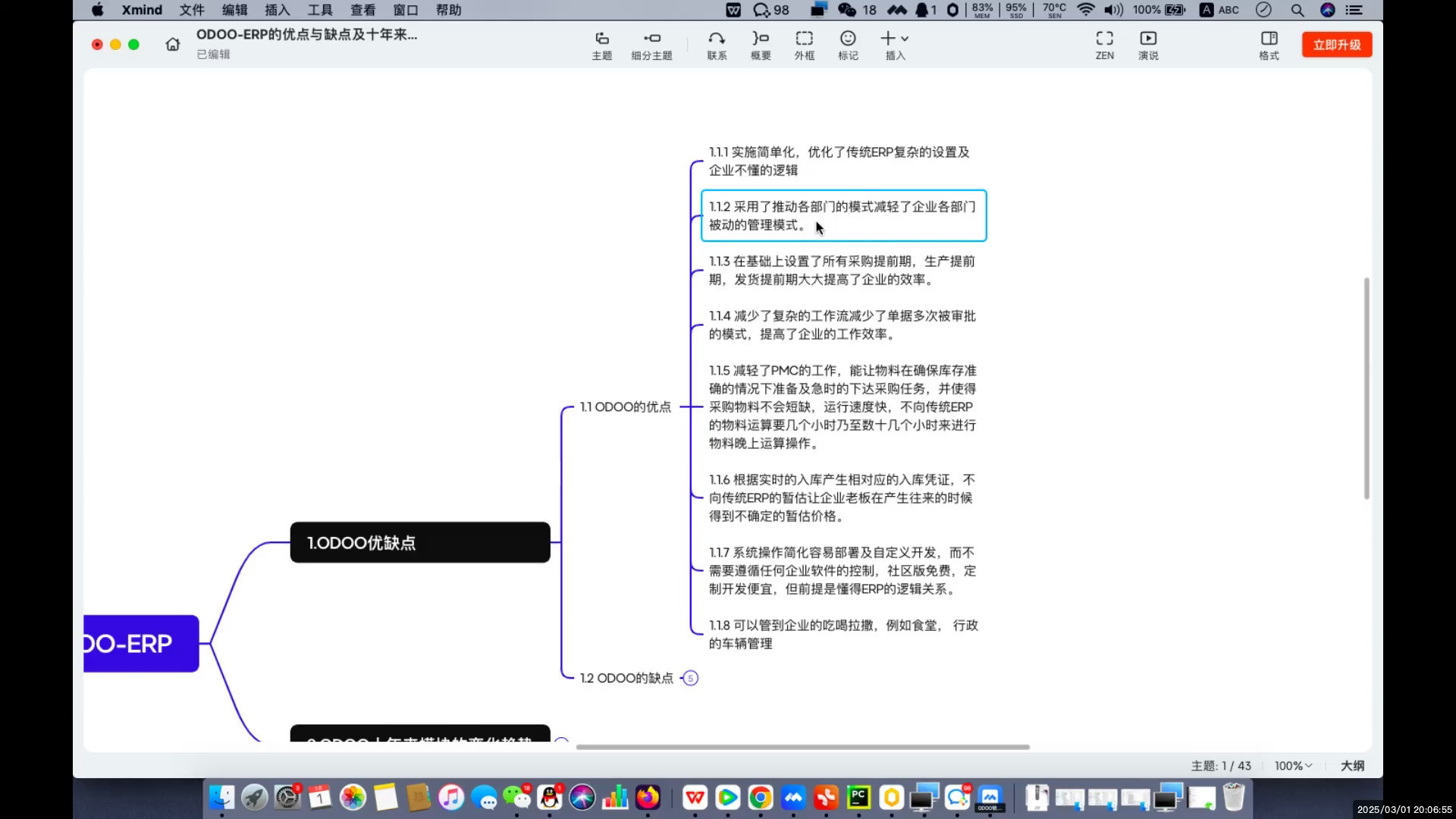The image size is (1456, 819).
Task: Click the Siri icon in menu bar
Action: pos(1327,10)
